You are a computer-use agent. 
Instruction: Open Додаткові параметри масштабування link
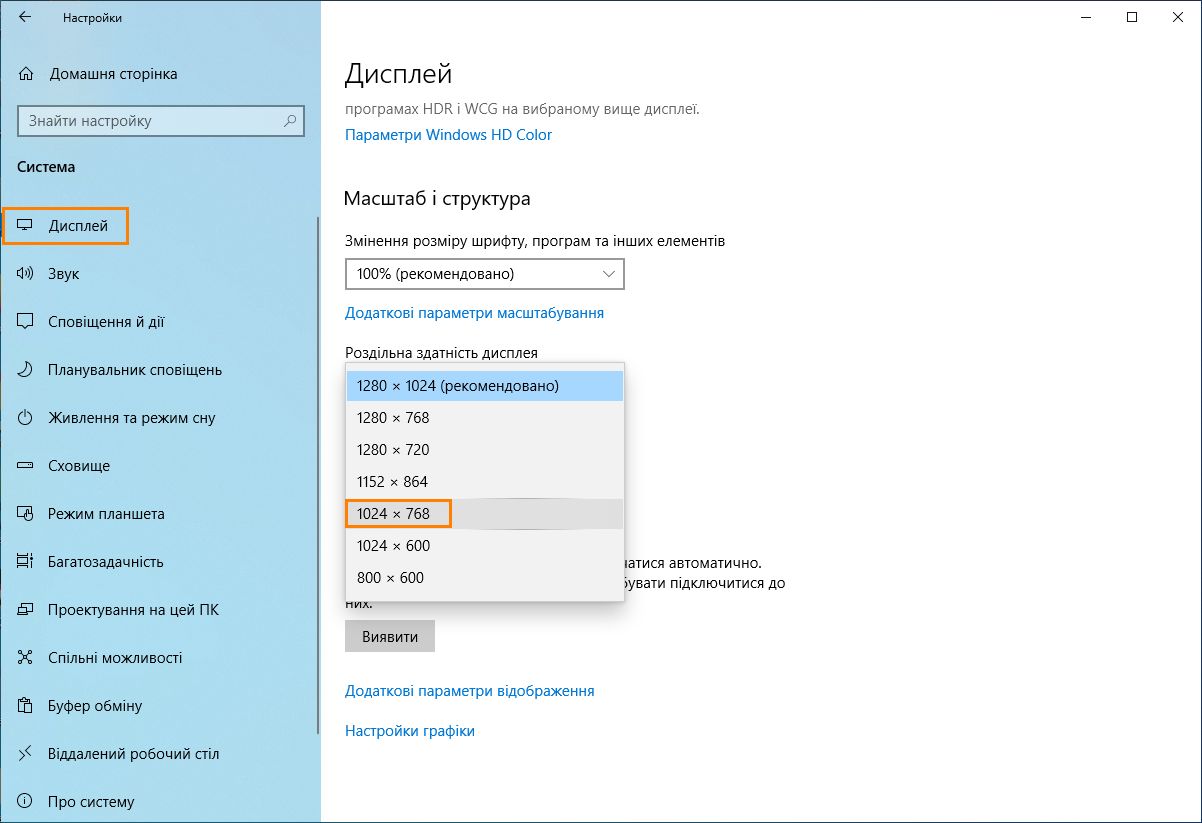pyautogui.click(x=474, y=313)
